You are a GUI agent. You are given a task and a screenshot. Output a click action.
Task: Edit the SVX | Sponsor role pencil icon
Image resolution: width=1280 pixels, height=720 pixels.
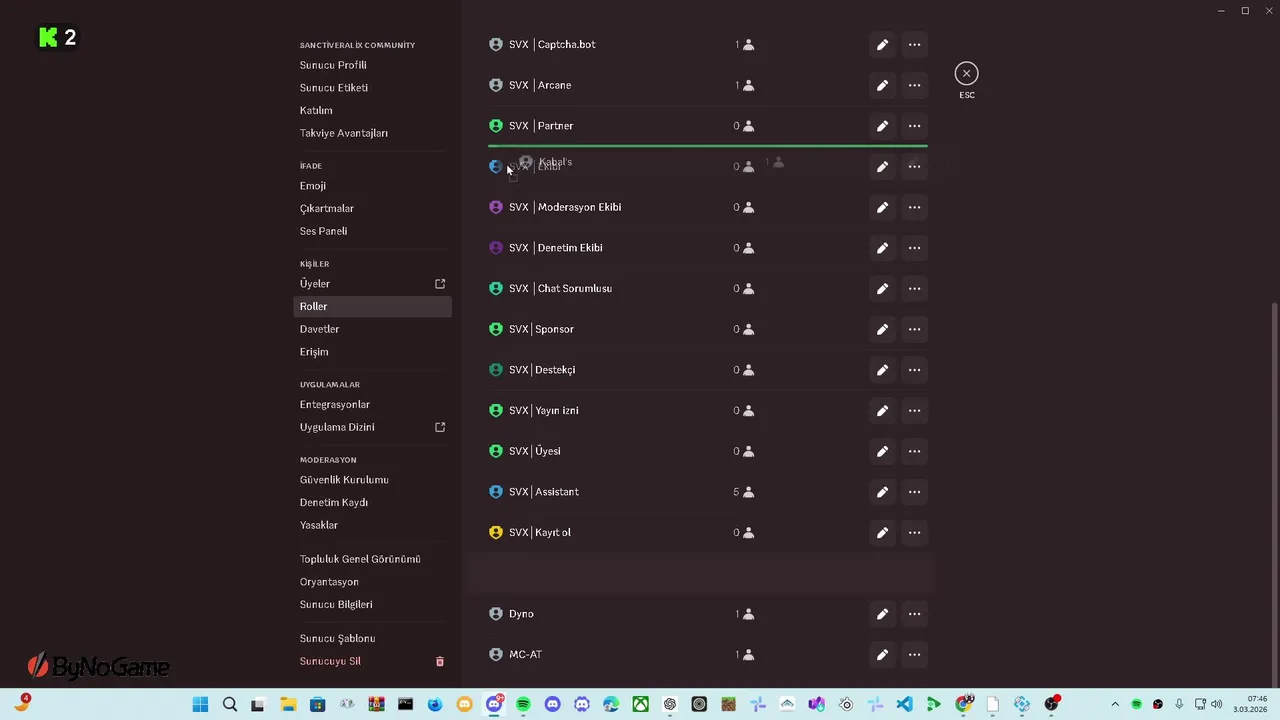coord(882,329)
